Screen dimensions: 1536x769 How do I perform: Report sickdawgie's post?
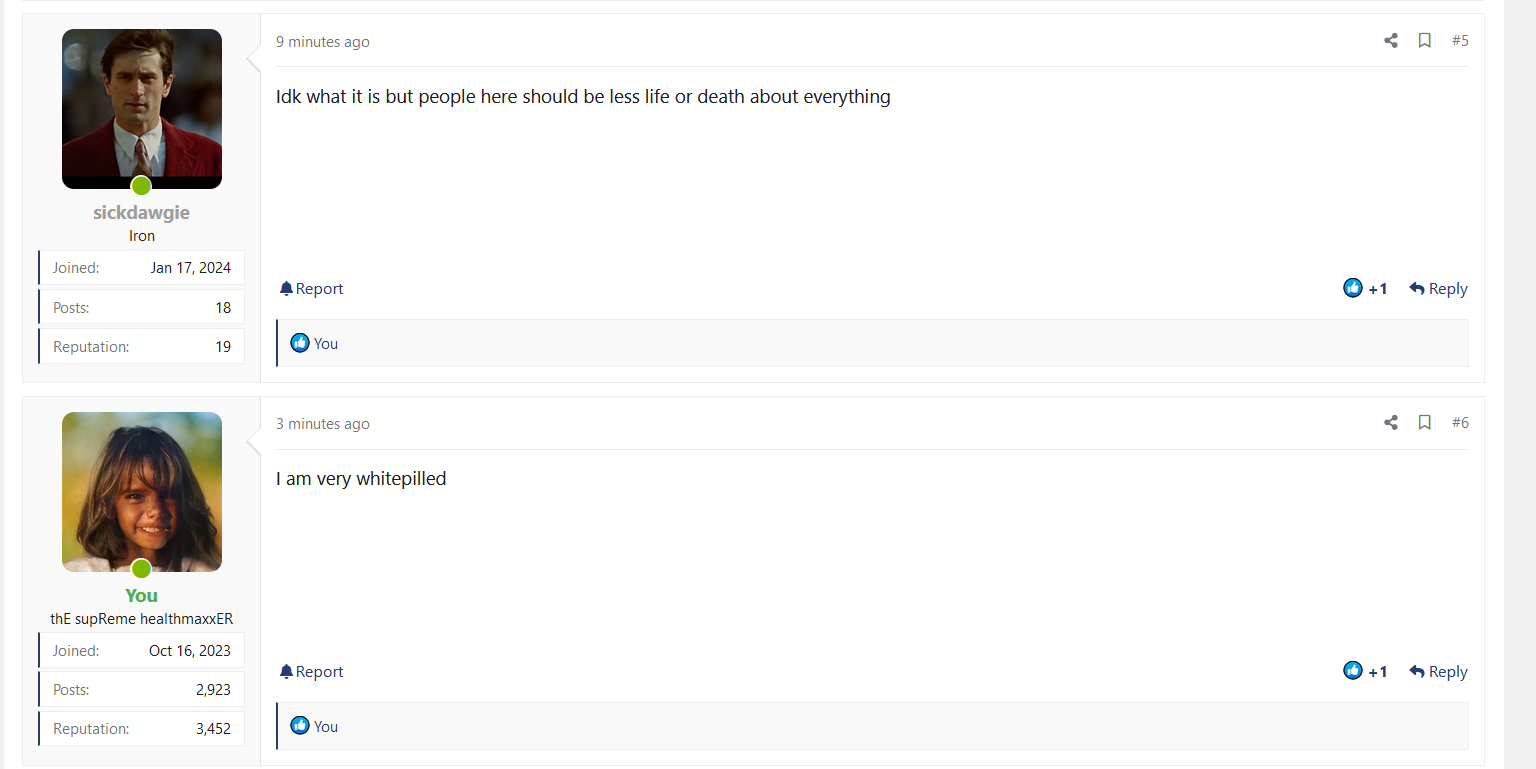[312, 289]
